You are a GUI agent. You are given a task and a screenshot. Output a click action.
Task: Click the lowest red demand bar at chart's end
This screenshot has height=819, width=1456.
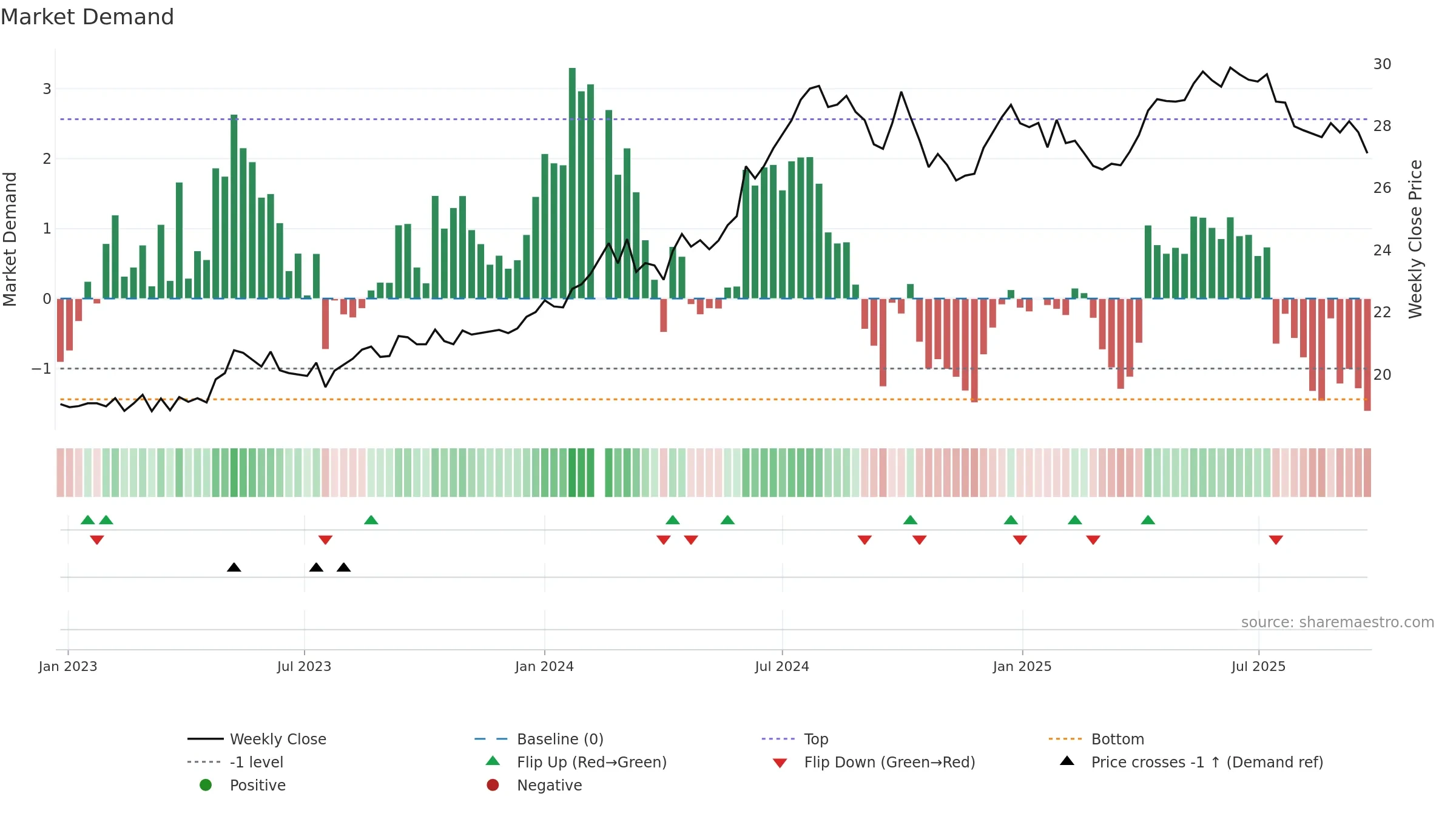coord(1367,355)
